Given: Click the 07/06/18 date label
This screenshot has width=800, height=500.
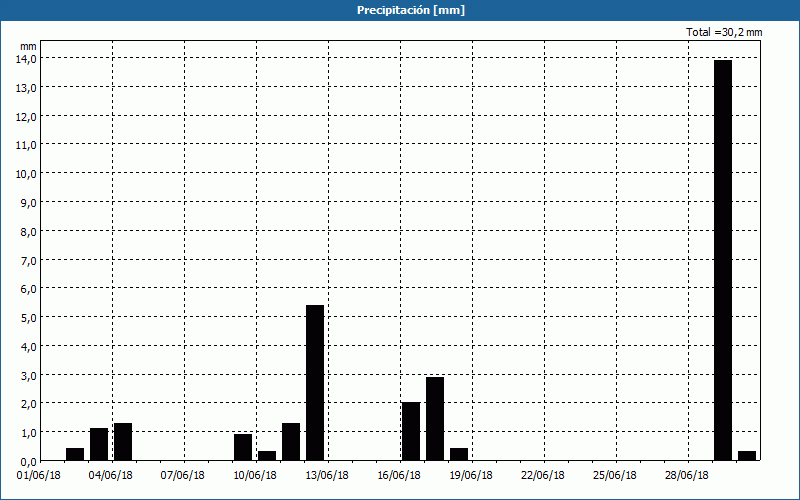Looking at the screenshot, I should pyautogui.click(x=183, y=476).
